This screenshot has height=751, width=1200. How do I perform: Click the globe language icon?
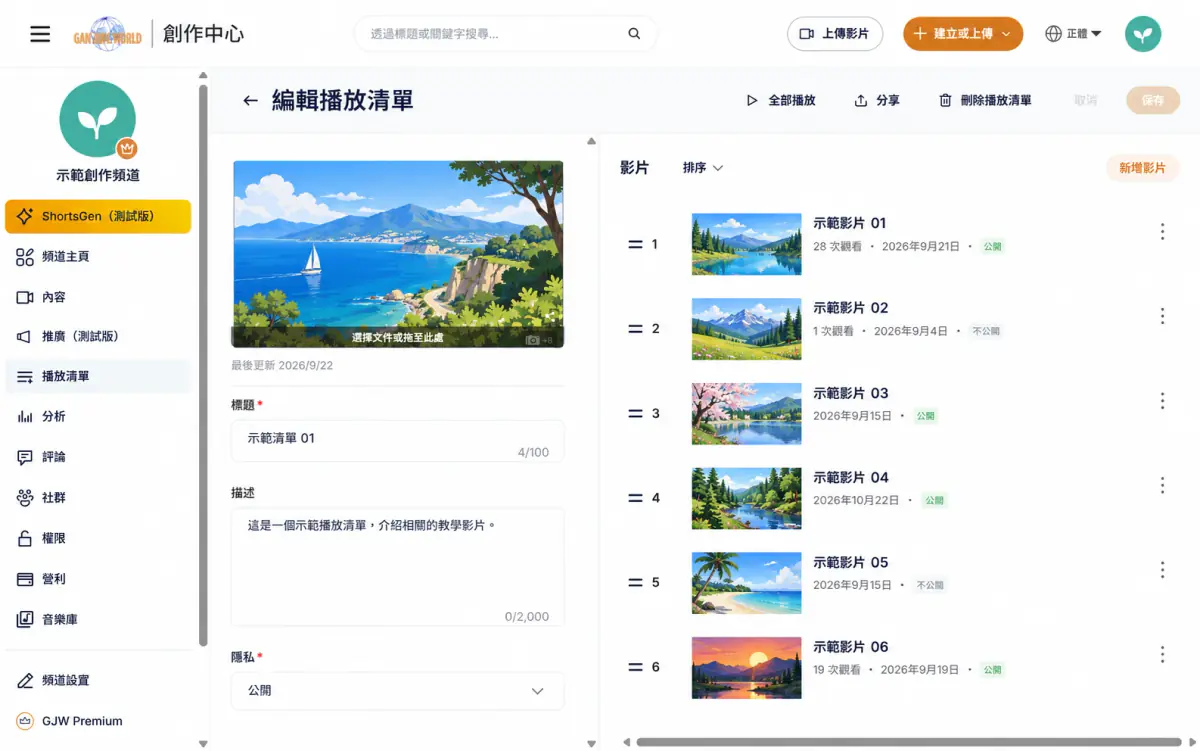click(1053, 34)
